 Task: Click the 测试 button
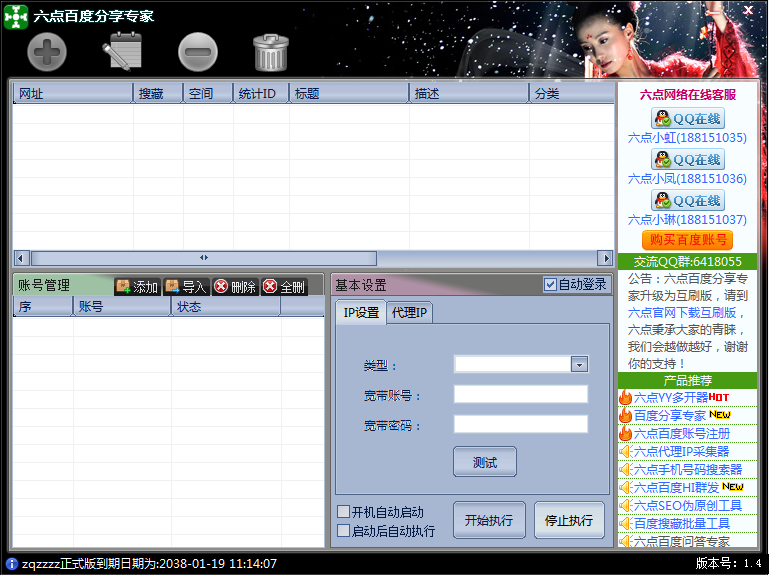(x=485, y=462)
